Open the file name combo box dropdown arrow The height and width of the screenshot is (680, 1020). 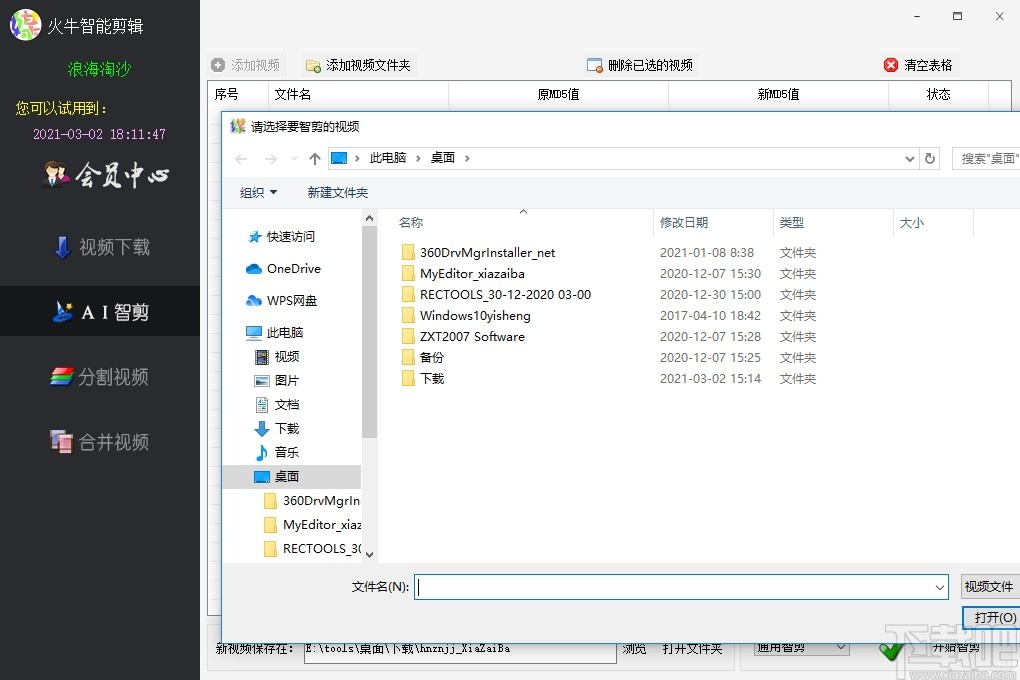point(938,588)
